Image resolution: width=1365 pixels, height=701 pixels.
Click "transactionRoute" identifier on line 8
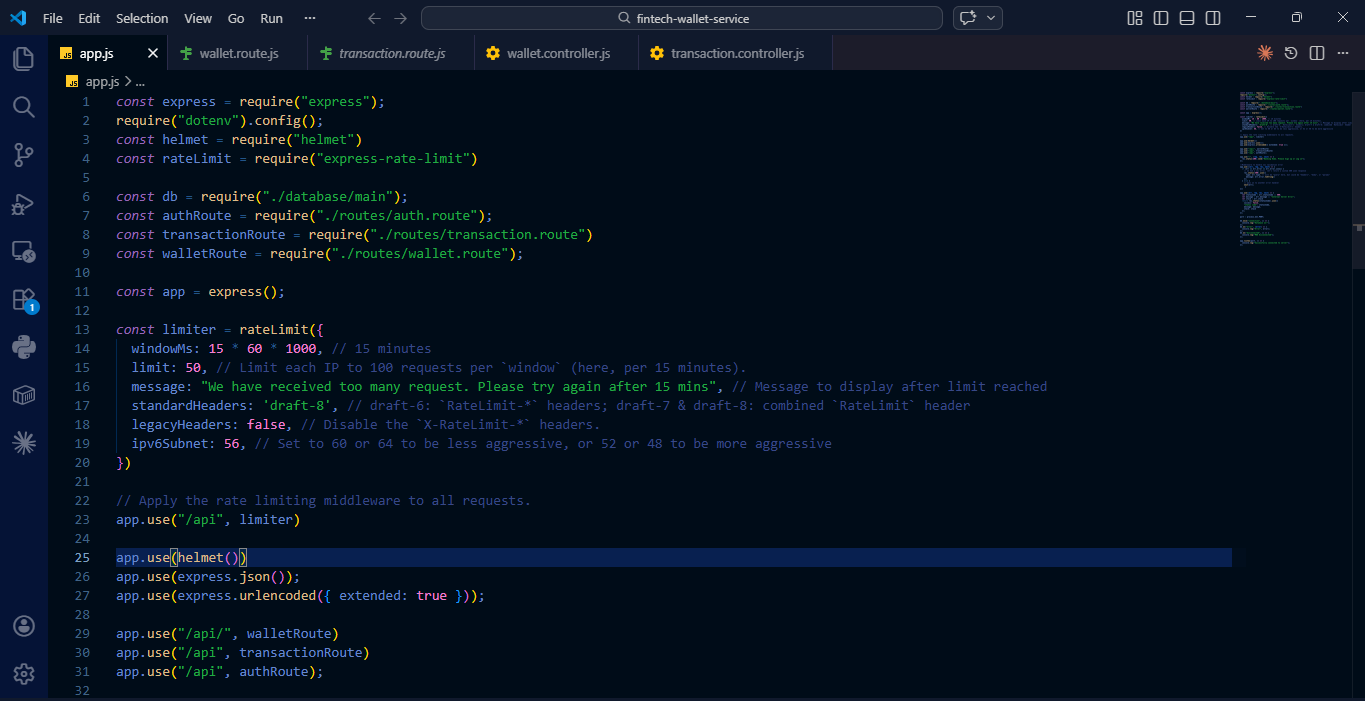tap(224, 235)
